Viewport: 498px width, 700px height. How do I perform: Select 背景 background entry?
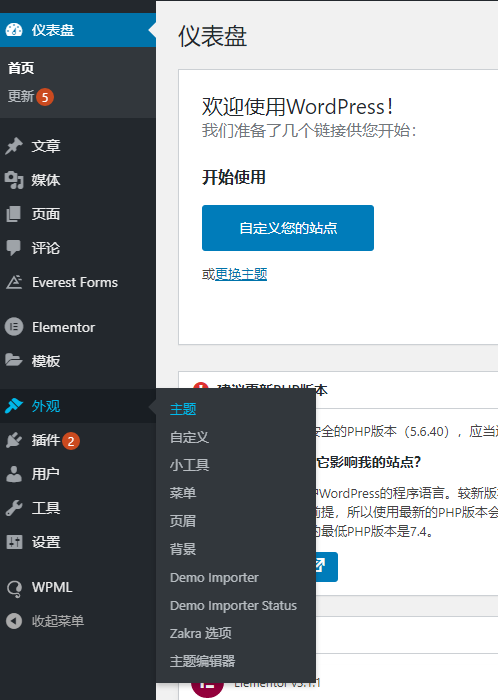point(183,549)
